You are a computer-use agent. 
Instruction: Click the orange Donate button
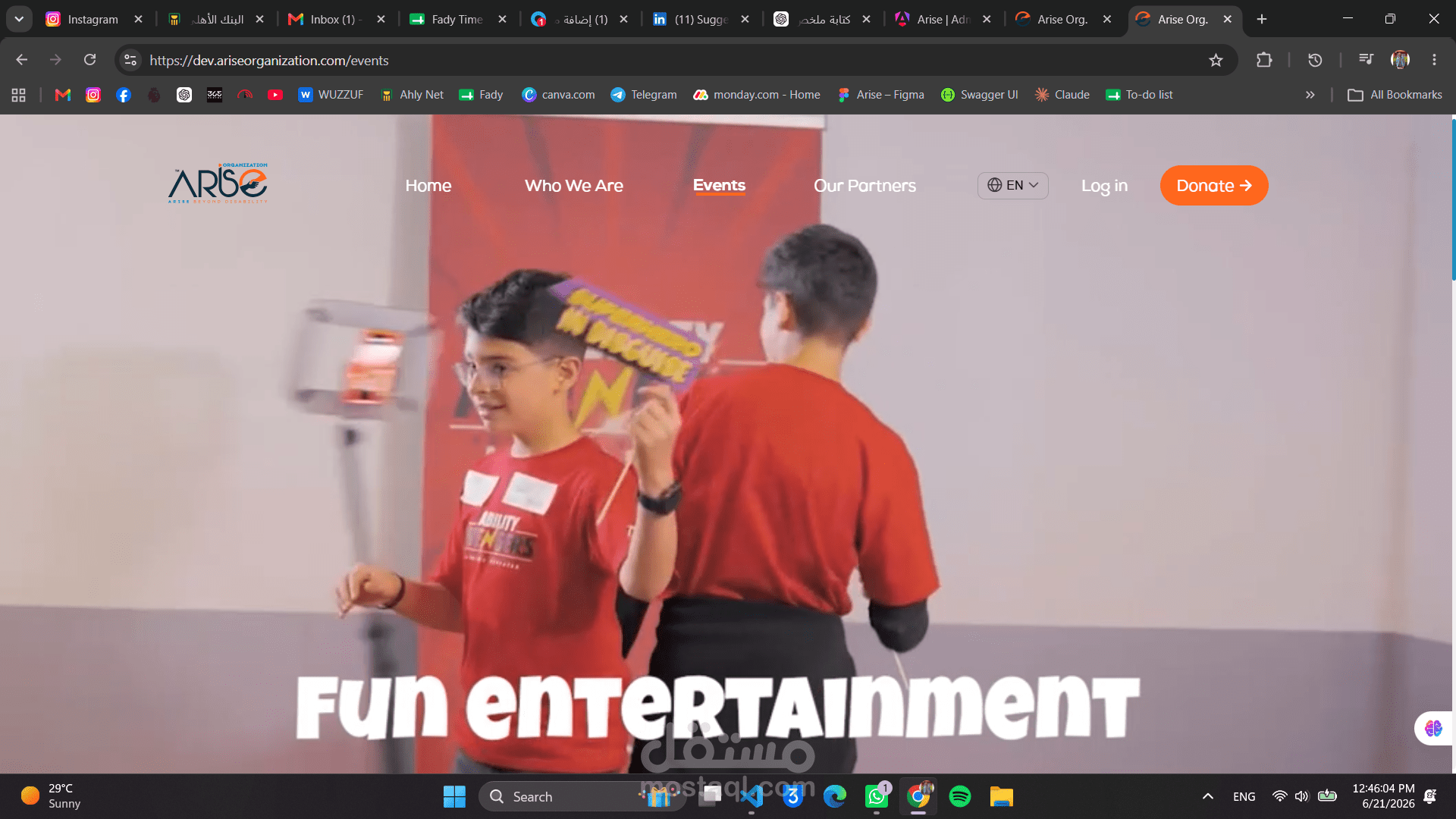pyautogui.click(x=1214, y=186)
